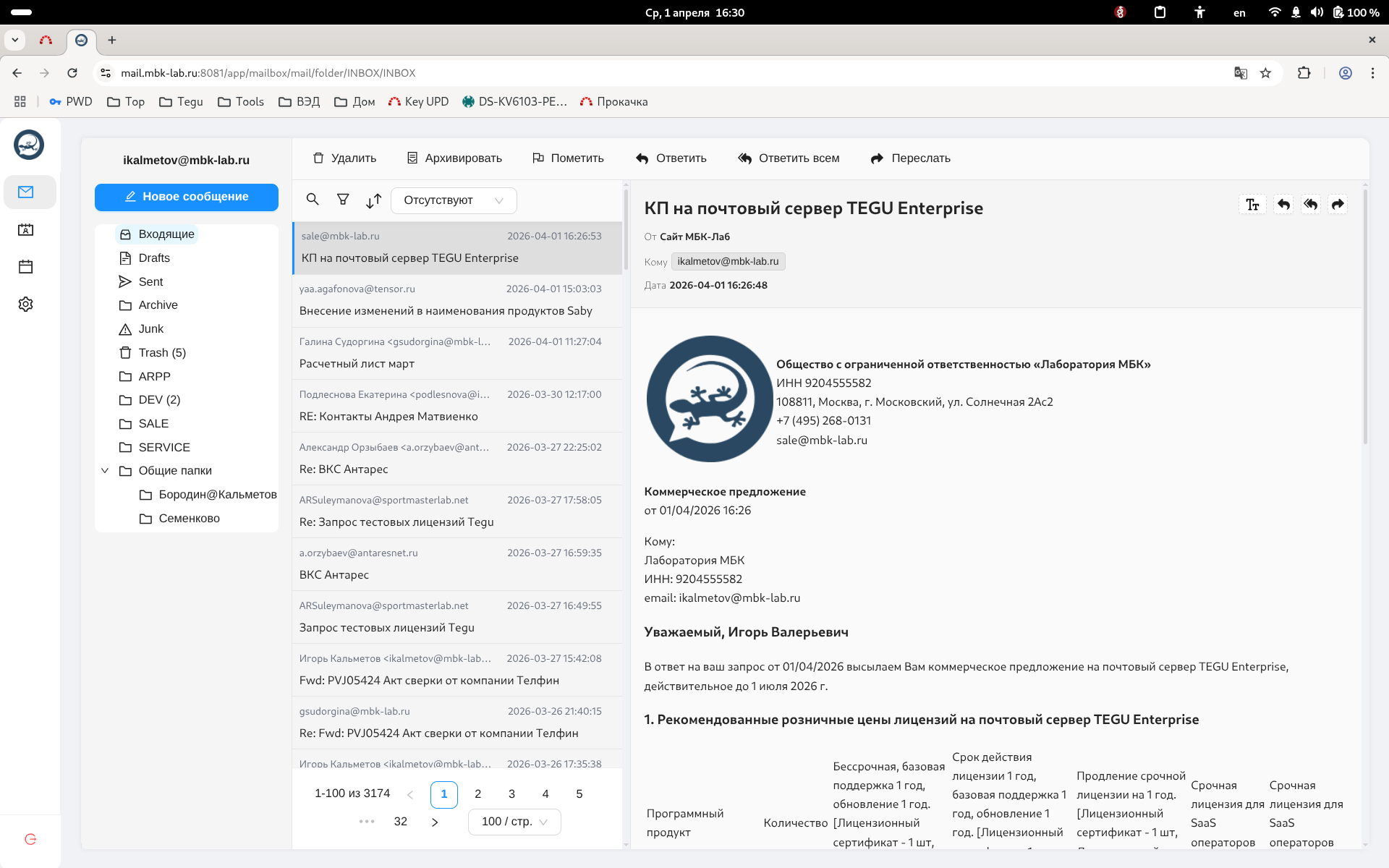Open the settings gear in the left sidebar
1389x868 pixels.
[25, 304]
